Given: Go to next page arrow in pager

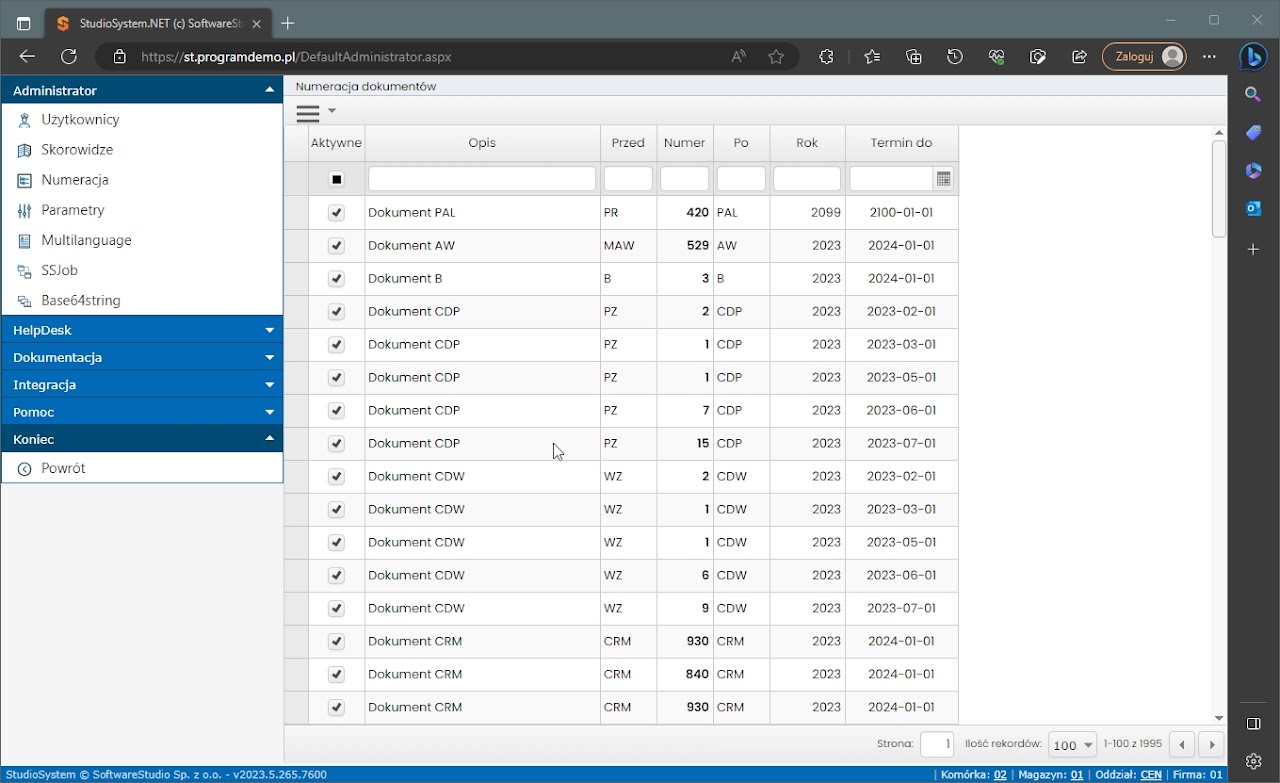Looking at the screenshot, I should 1211,745.
